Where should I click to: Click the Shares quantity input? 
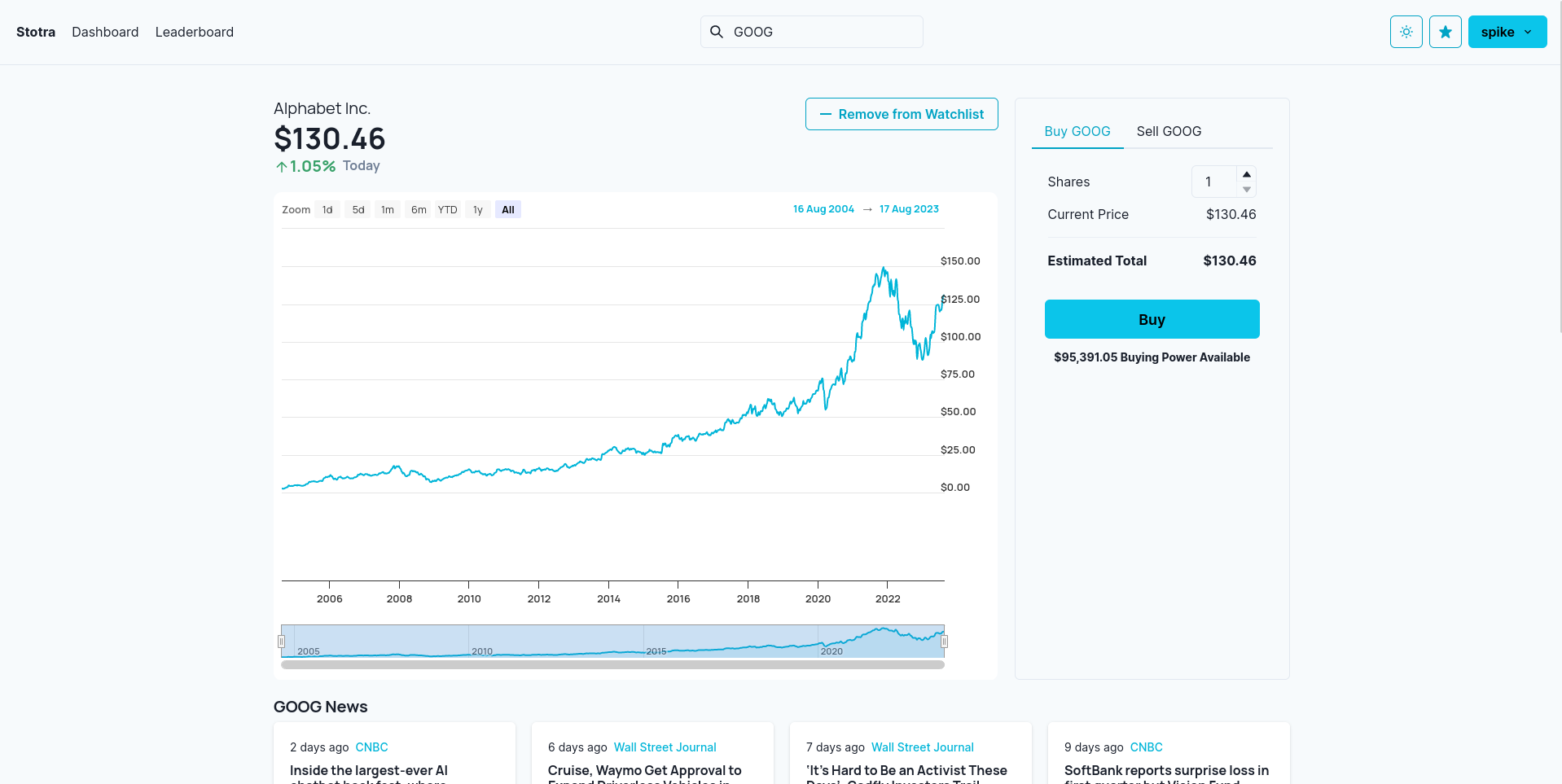pos(1214,182)
